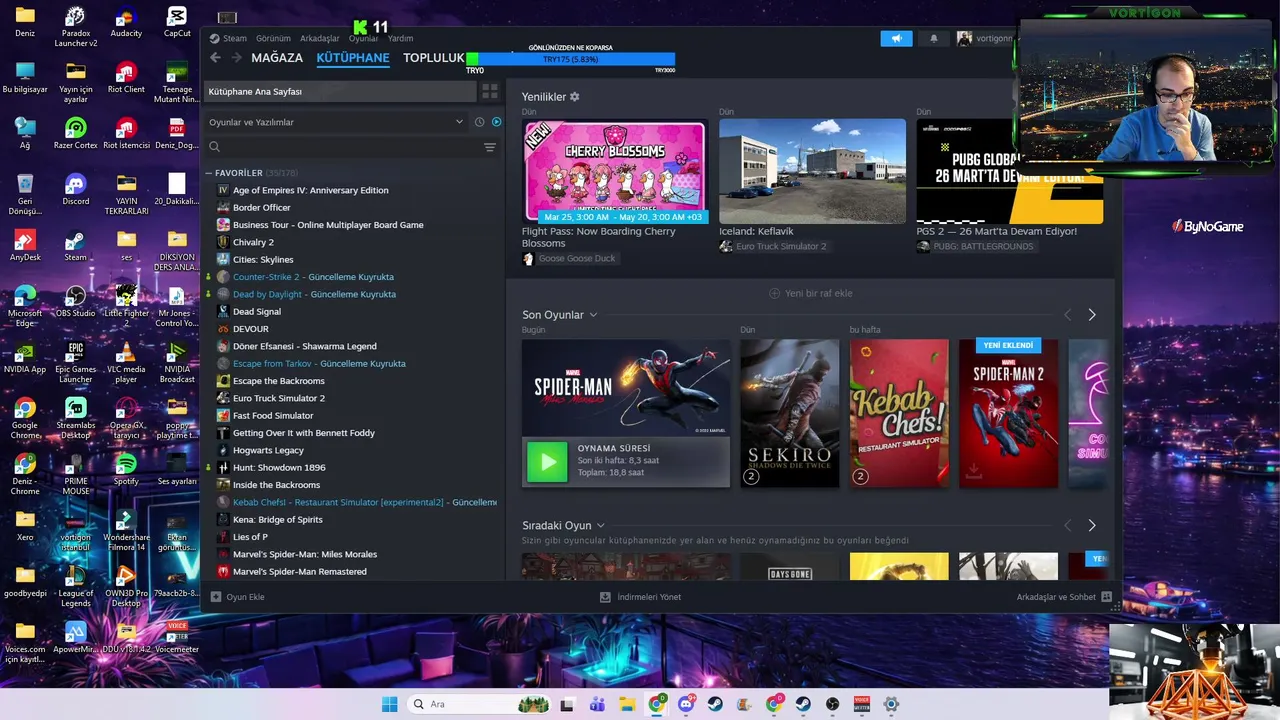Open vortigonn account dropdown
1280x720 pixels.
click(986, 38)
